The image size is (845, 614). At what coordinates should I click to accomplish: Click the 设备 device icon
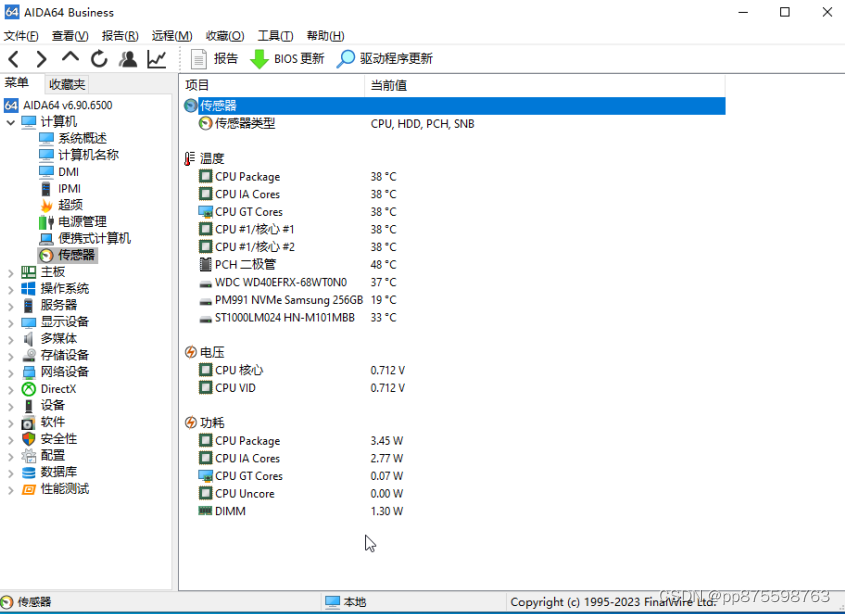coord(29,405)
